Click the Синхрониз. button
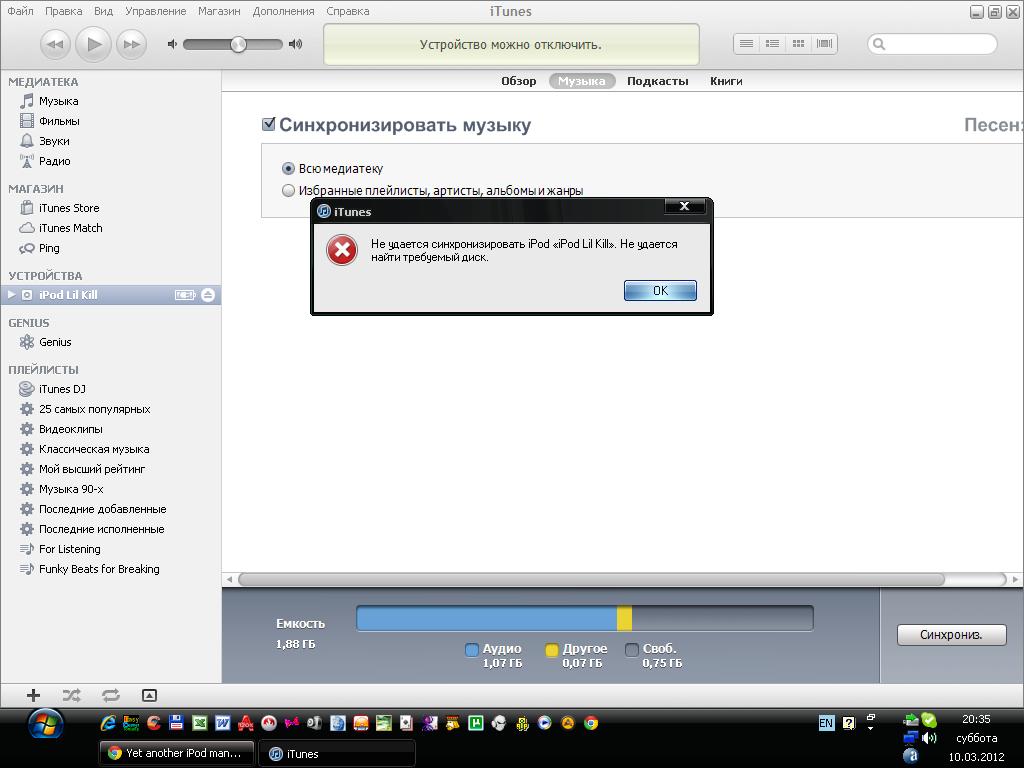This screenshot has width=1024, height=768. coord(952,635)
